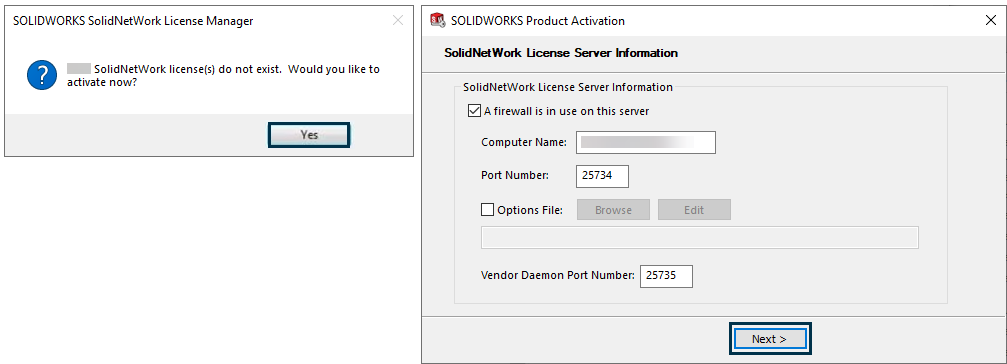Uncheck the firewall in use checkbox
1007x364 pixels.
coord(475,111)
